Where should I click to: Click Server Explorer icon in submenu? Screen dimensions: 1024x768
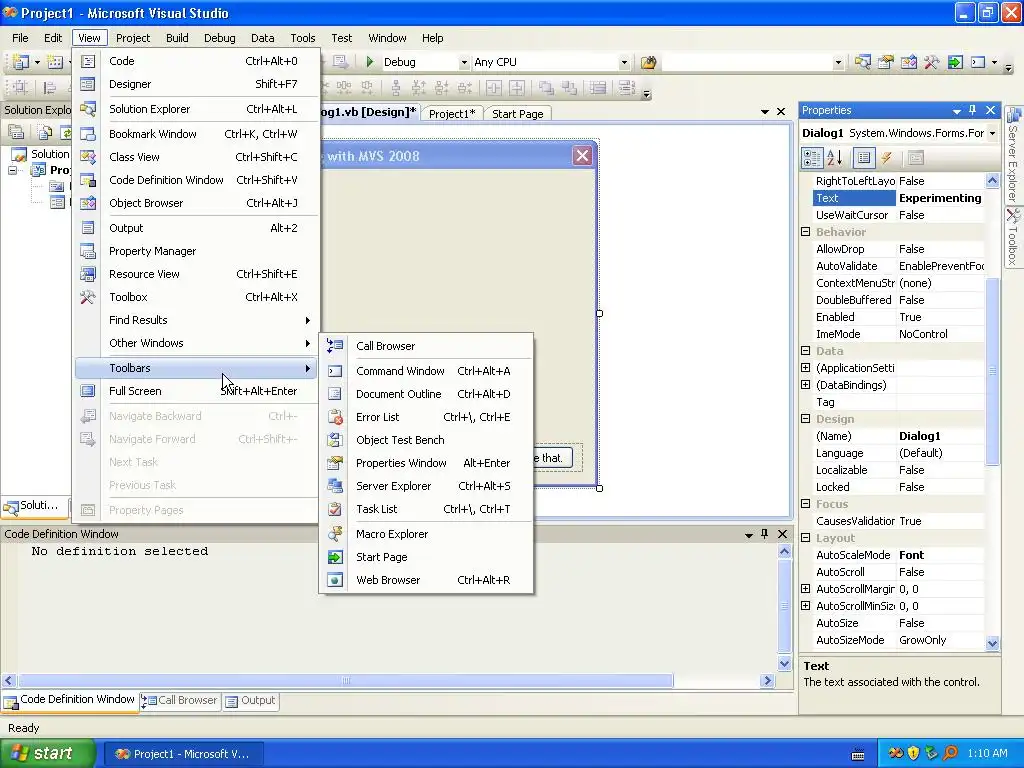[x=335, y=486]
